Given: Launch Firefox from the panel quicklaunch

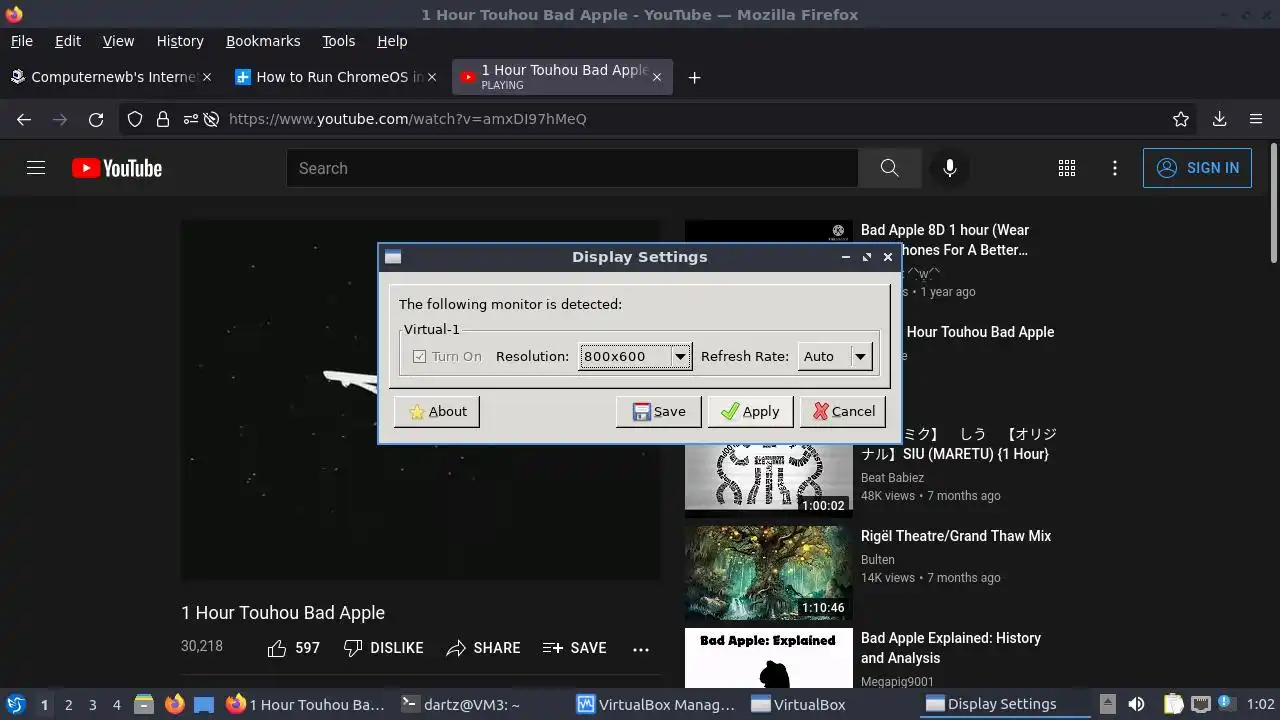Looking at the screenshot, I should coord(174,704).
